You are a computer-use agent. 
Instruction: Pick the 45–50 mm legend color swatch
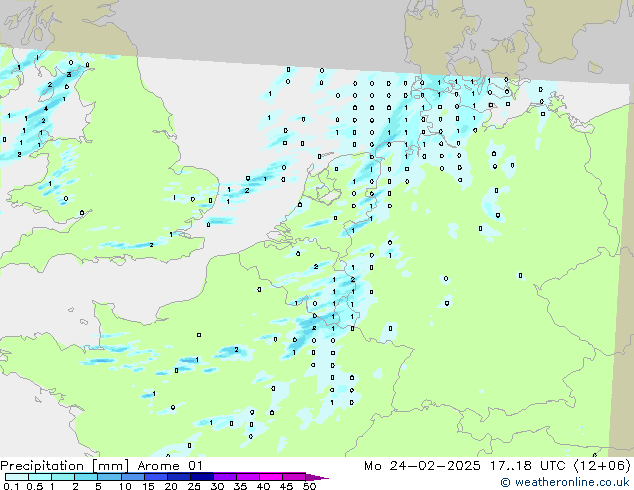(294, 477)
